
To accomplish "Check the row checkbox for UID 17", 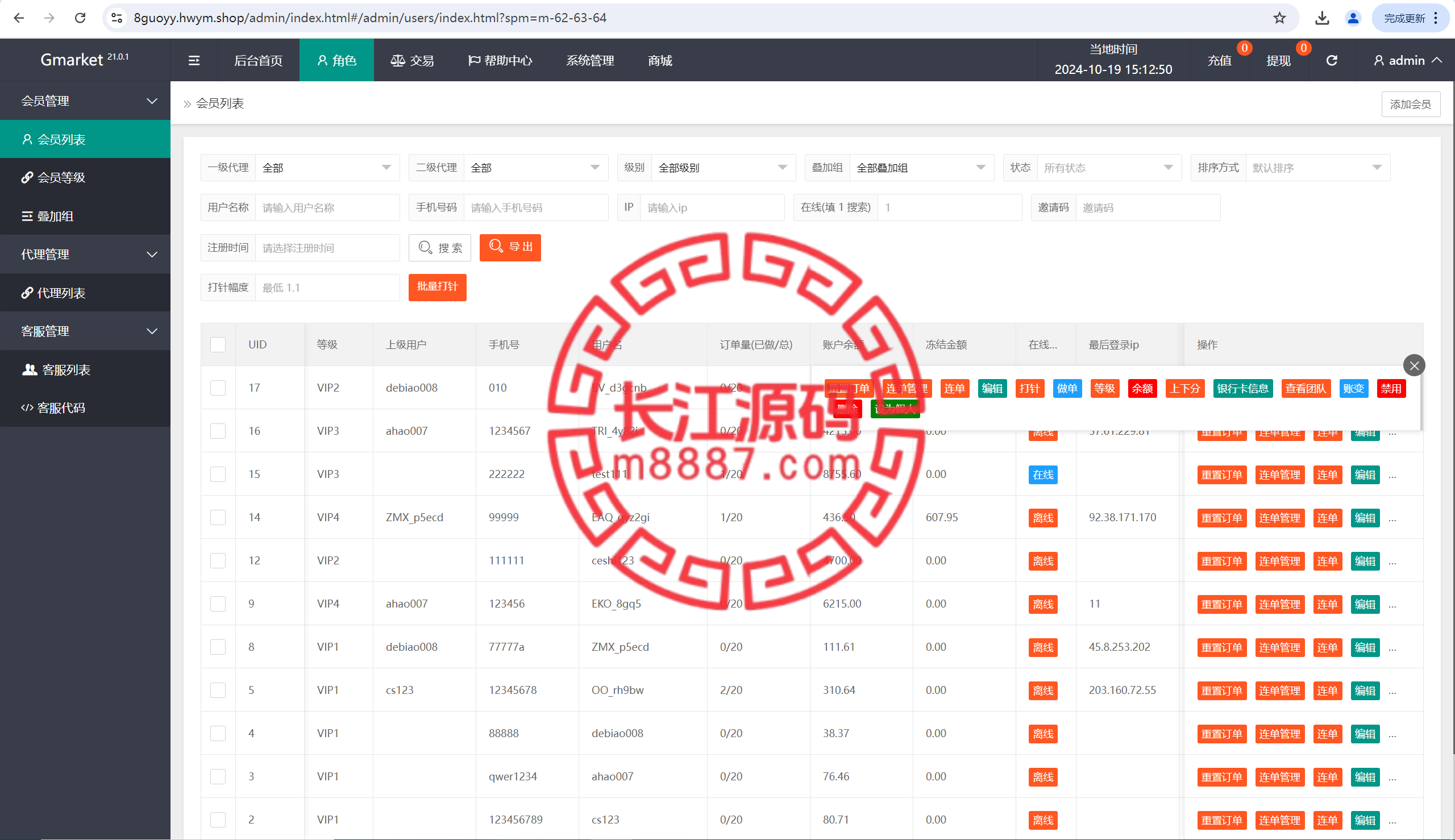I will coord(218,388).
